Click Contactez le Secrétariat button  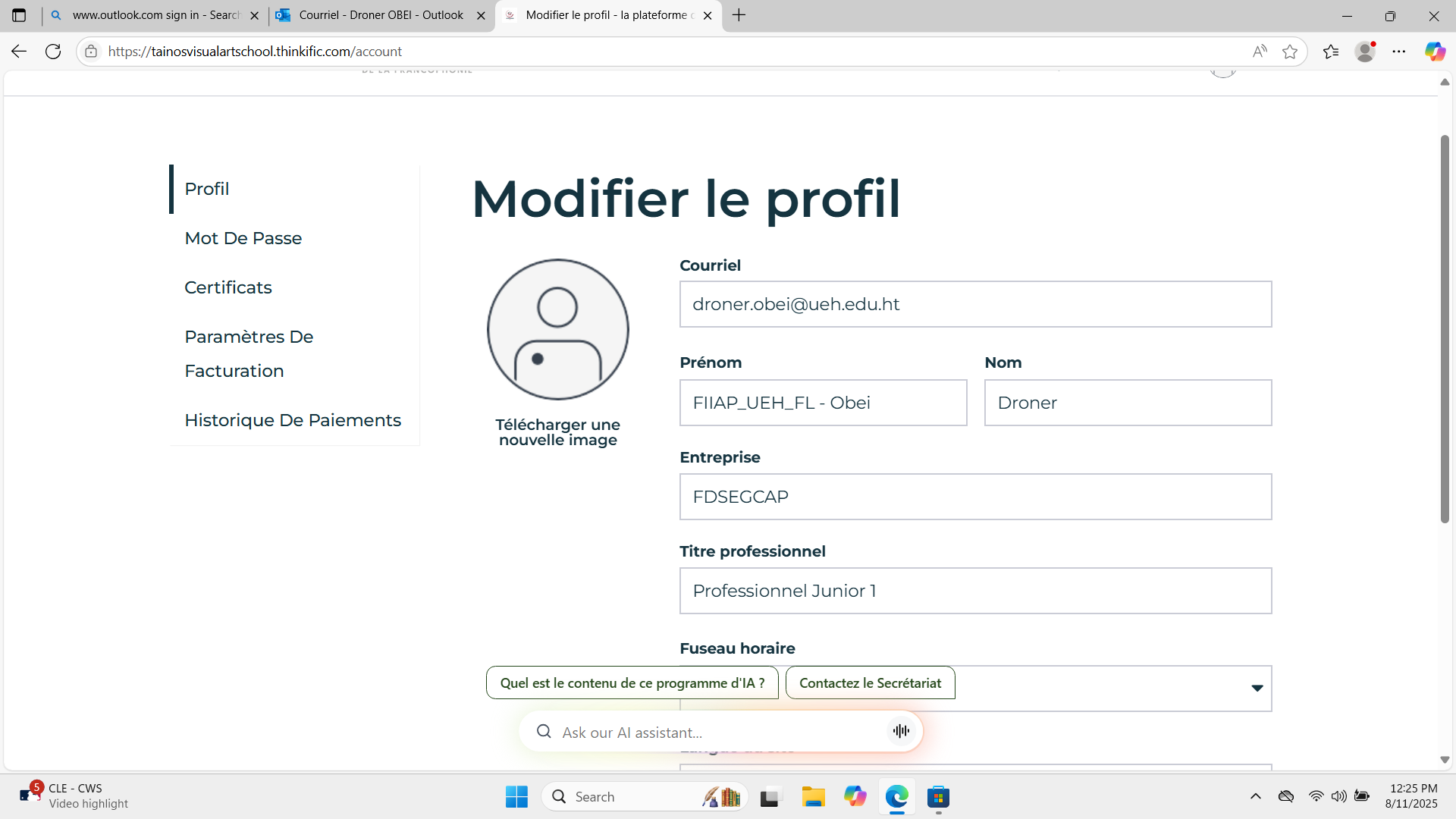click(x=870, y=682)
